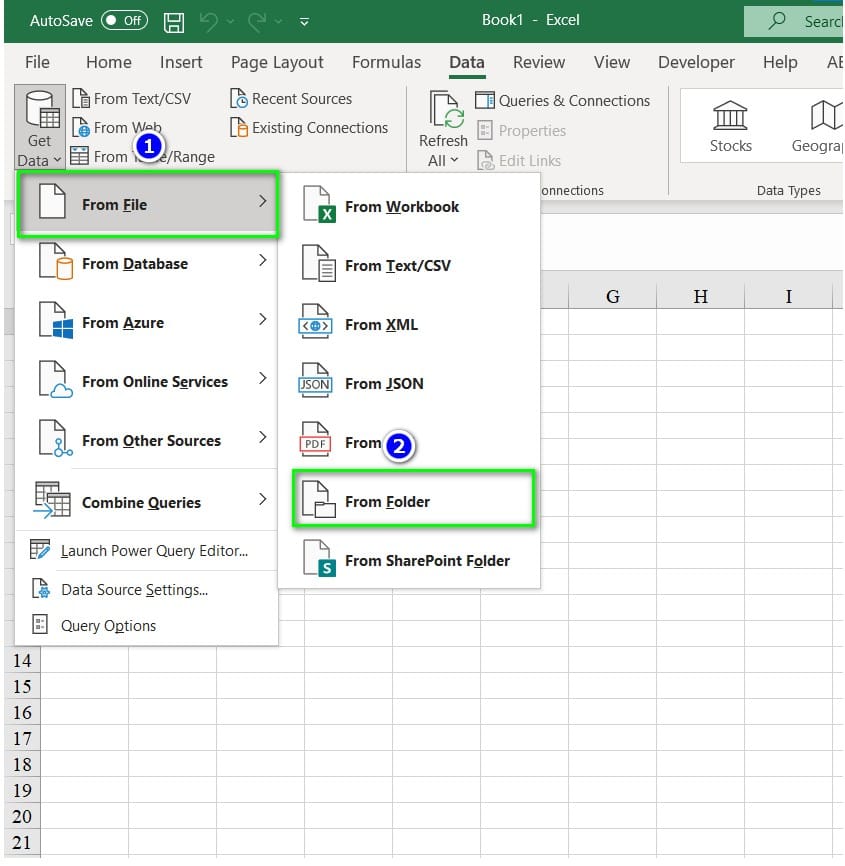Click the Undo arrow icon
Screen dimensions: 845x866
pyautogui.click(x=208, y=22)
